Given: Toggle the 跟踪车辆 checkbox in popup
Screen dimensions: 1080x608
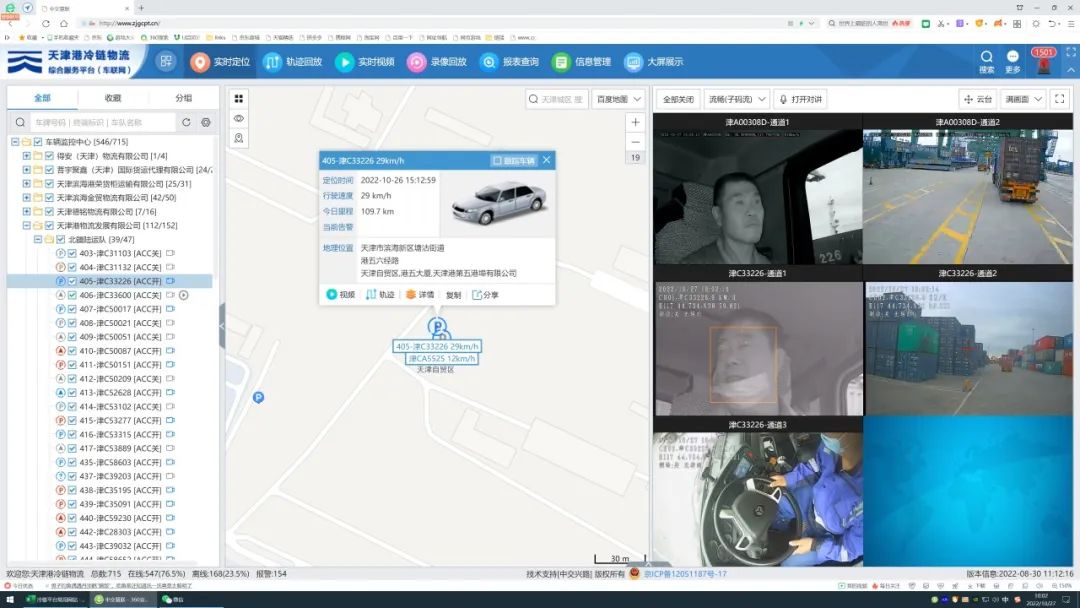Looking at the screenshot, I should click(497, 160).
